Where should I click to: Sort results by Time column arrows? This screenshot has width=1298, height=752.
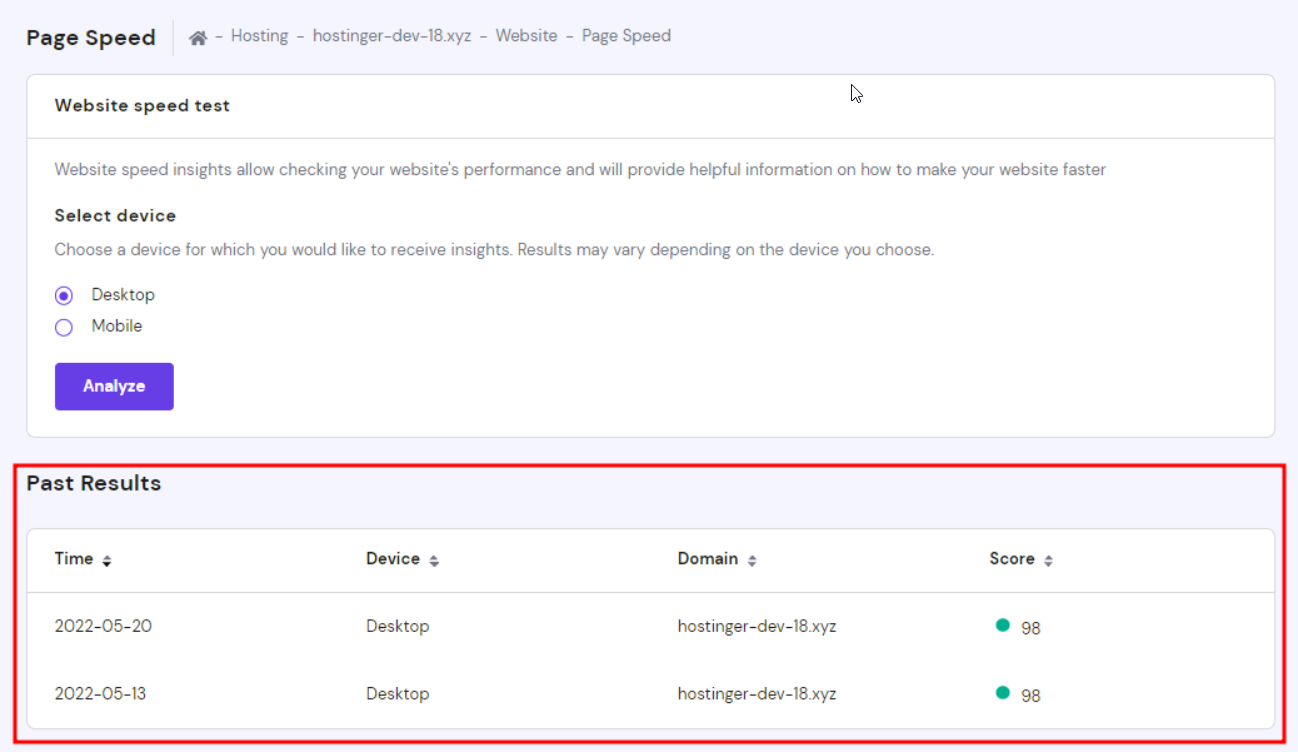(x=107, y=561)
